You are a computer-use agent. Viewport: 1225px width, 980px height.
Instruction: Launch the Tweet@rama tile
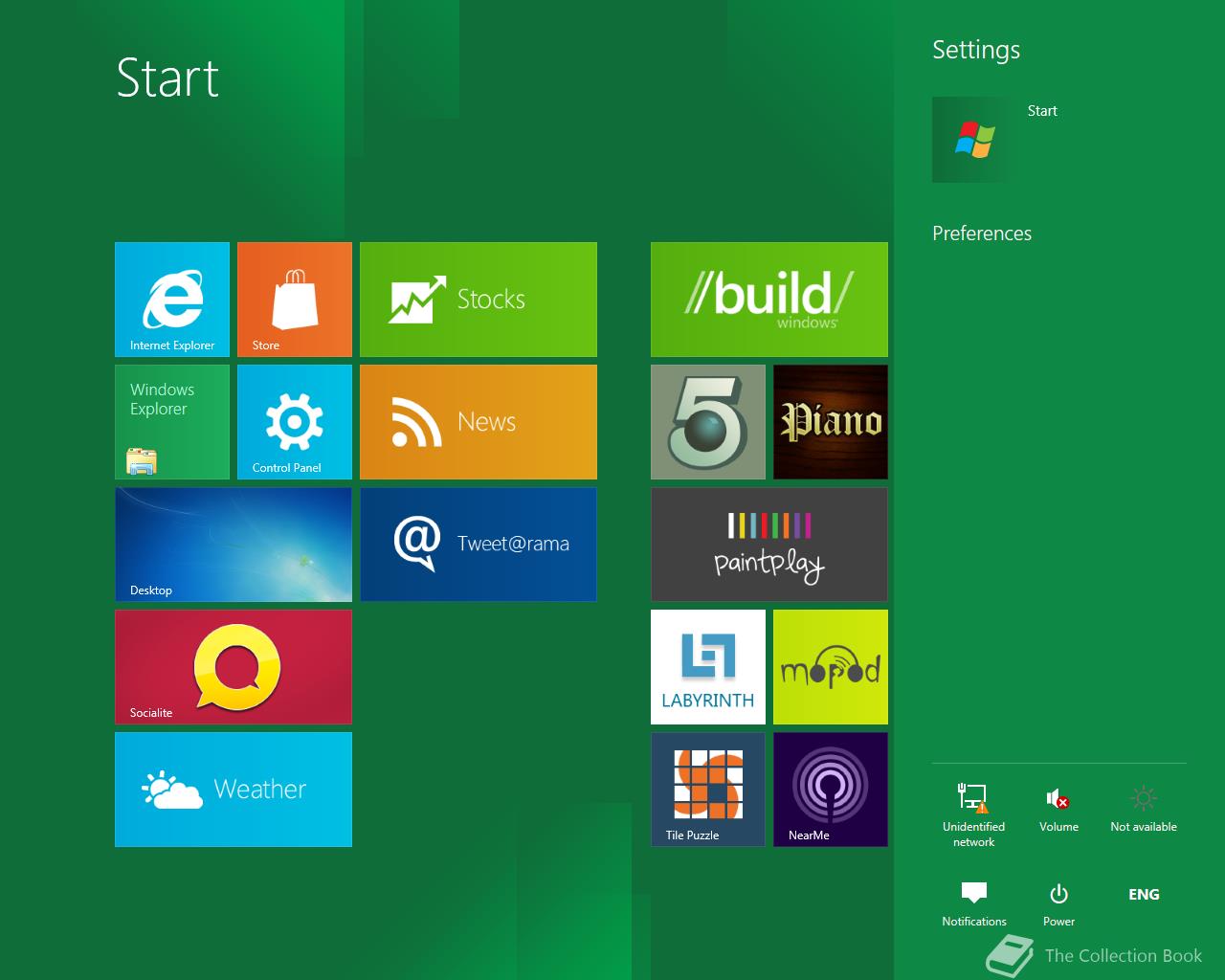479,545
